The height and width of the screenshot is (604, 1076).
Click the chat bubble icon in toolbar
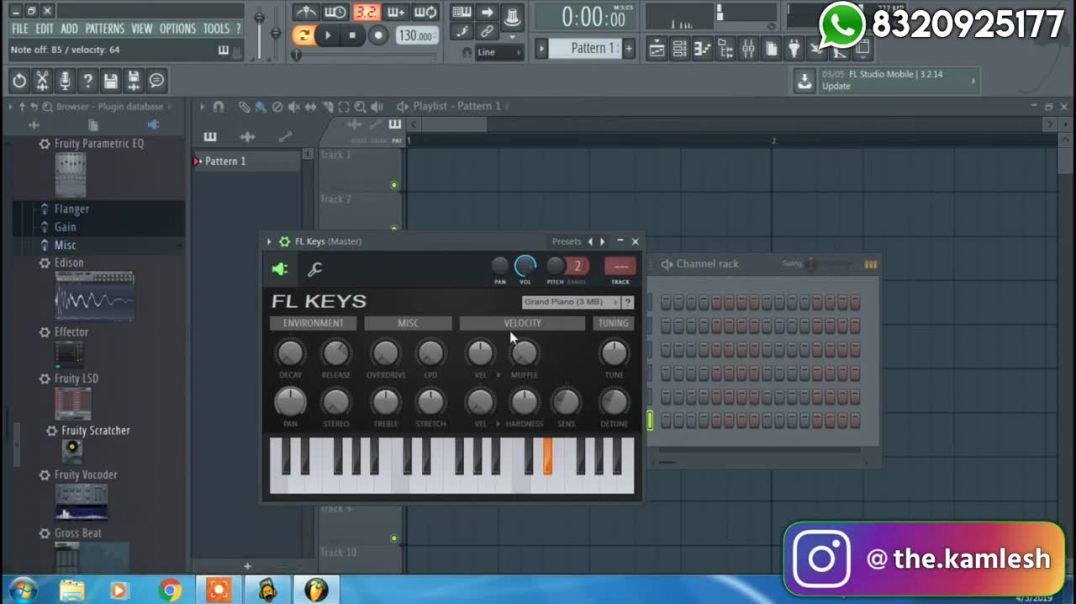point(156,81)
